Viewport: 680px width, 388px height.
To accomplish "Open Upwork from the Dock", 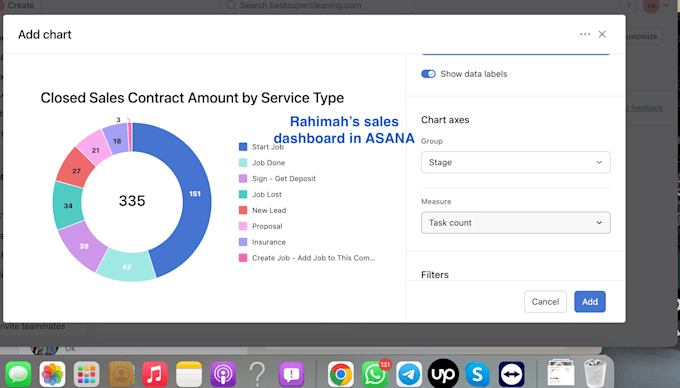I will (x=443, y=374).
